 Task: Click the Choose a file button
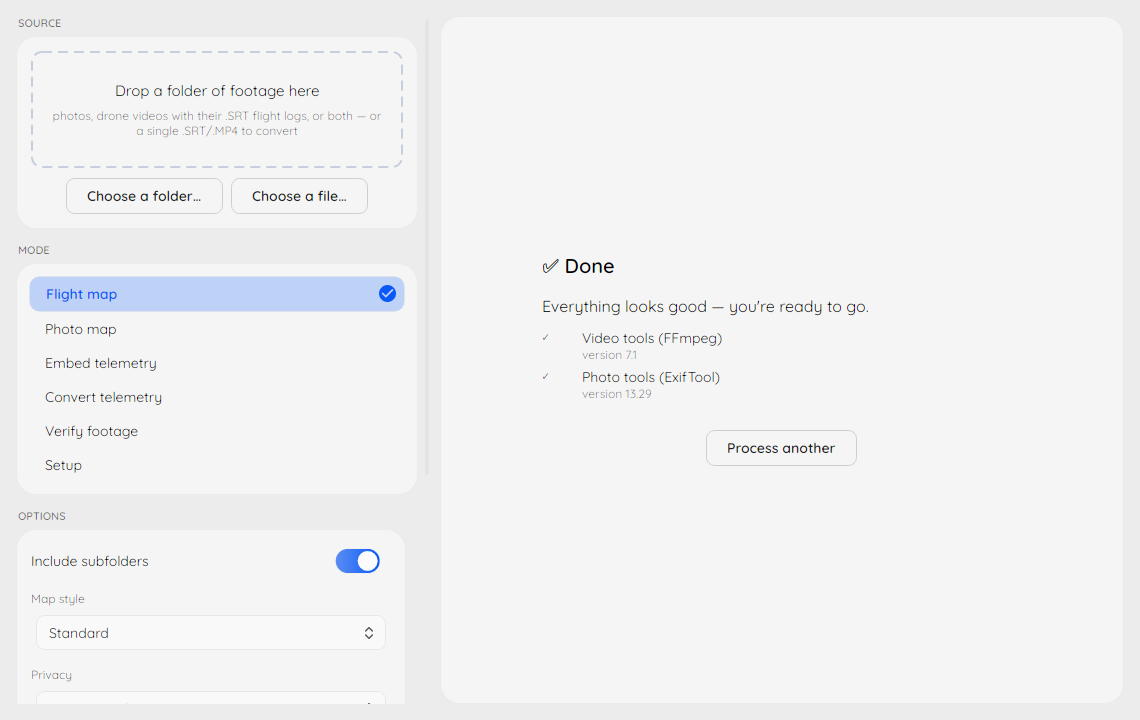[300, 196]
